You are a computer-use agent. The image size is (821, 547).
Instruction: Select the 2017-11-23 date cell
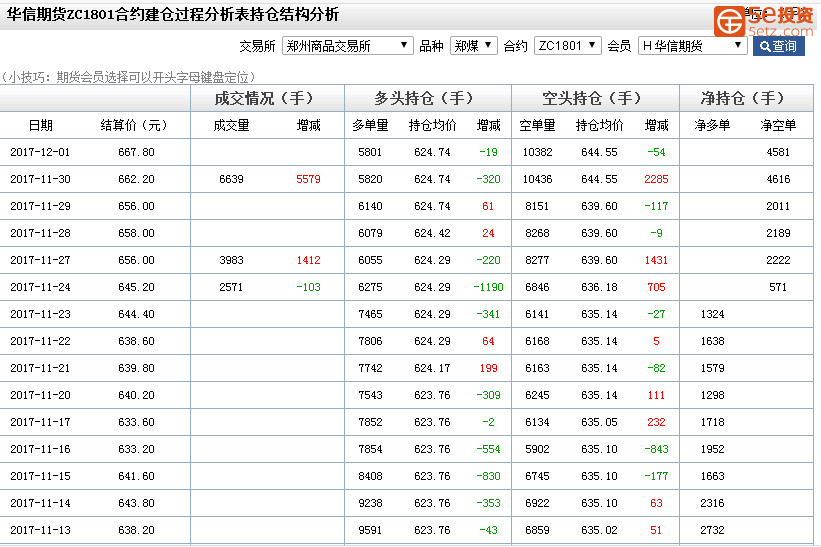point(40,315)
